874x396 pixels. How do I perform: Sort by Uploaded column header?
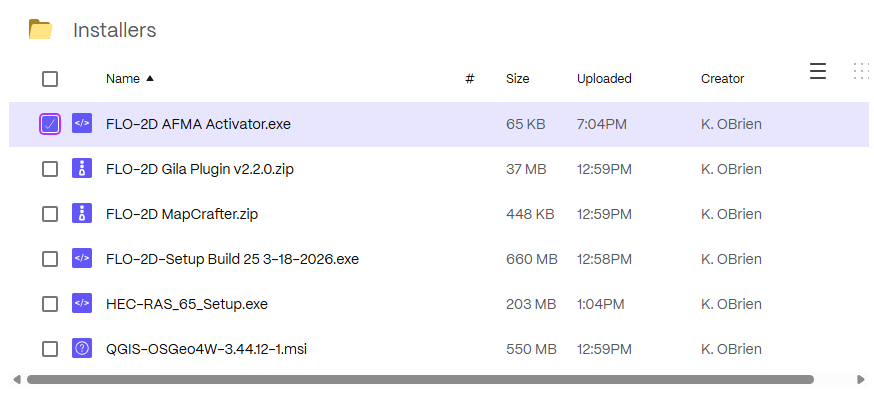coord(604,79)
